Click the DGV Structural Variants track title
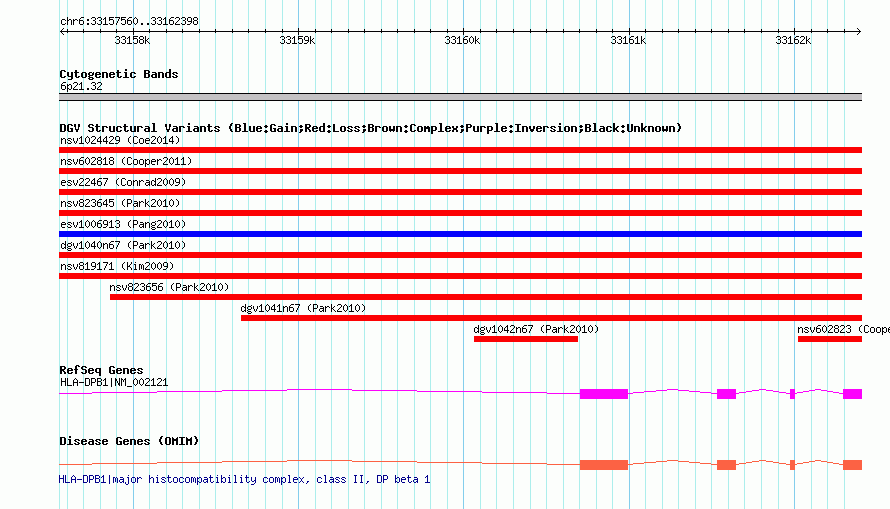Screen dimensions: 890x509 [371, 128]
